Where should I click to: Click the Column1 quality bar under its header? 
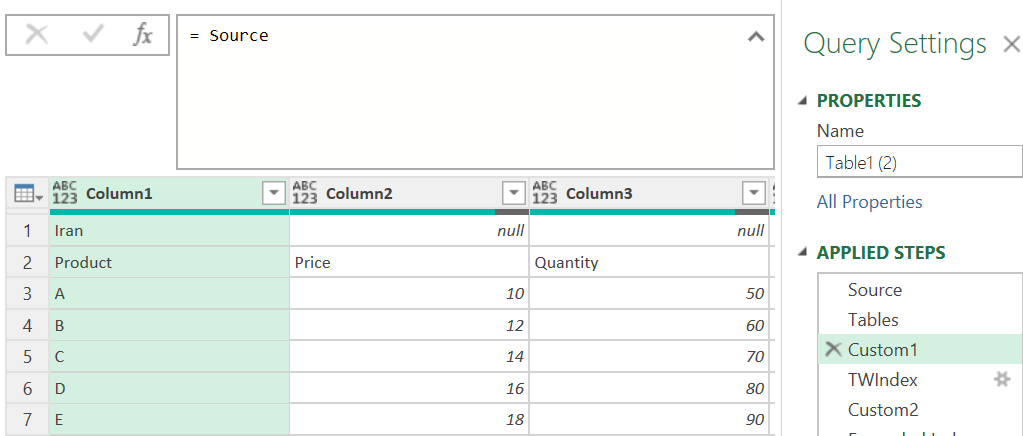coord(170,211)
